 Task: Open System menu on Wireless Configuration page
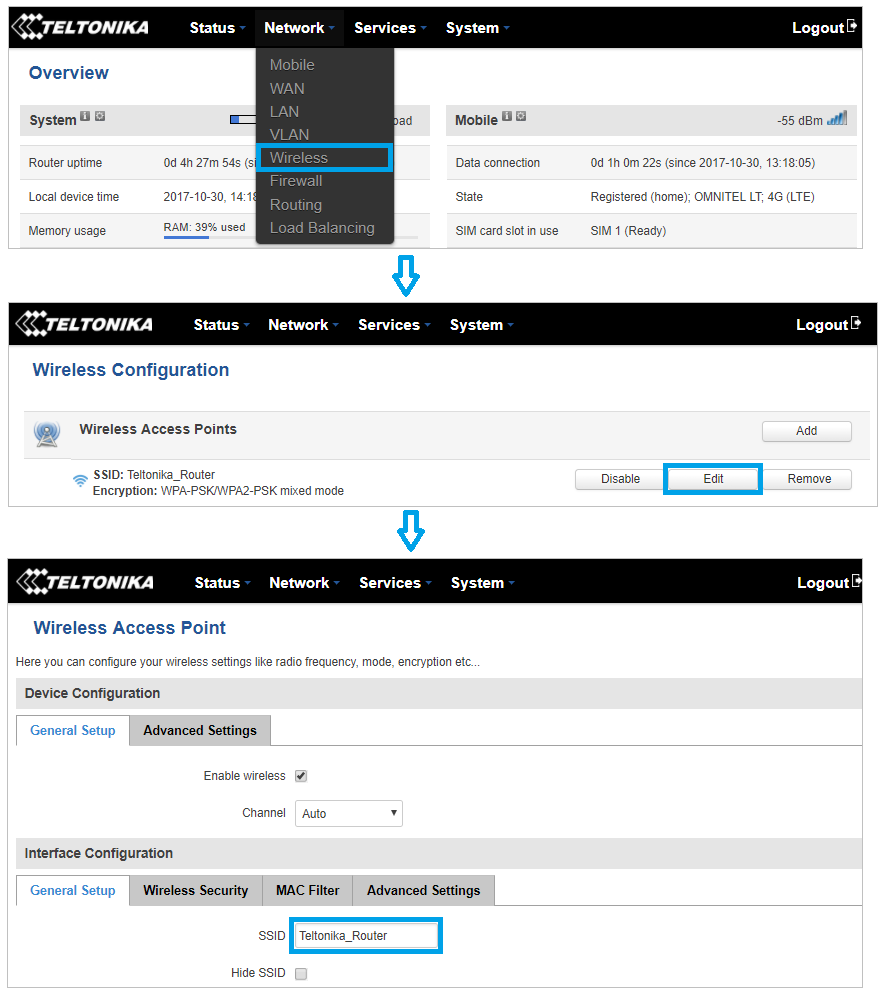[x=480, y=325]
